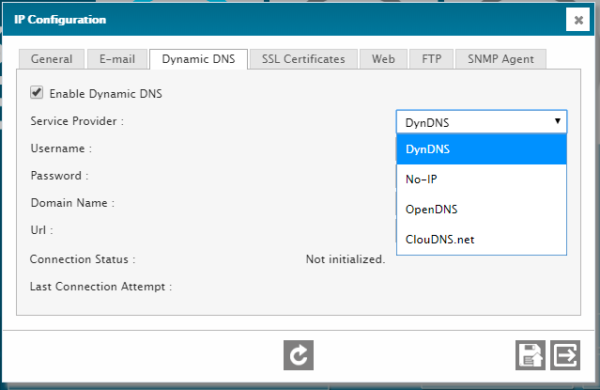The image size is (600, 390).
Task: Close the IP Configuration dialog
Action: point(578,20)
